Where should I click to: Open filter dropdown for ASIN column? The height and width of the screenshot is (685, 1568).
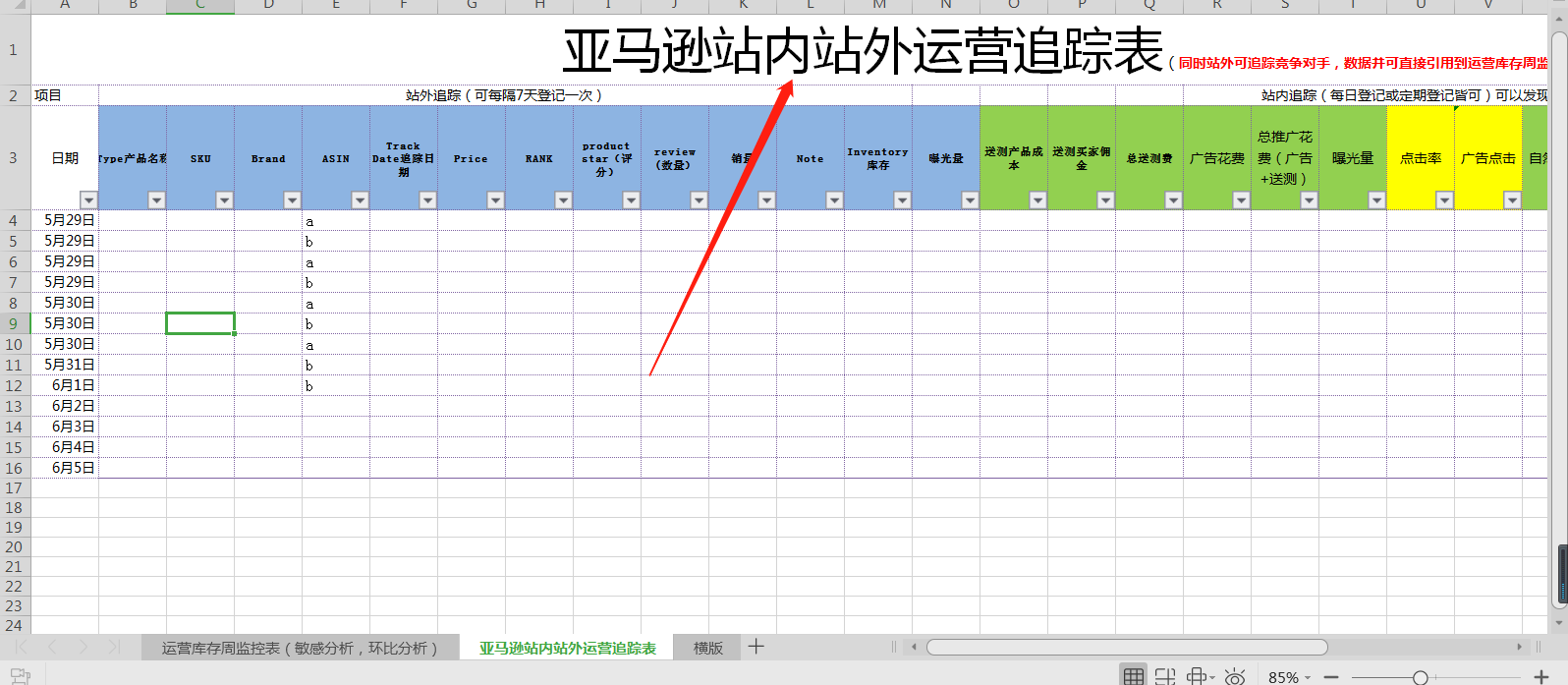point(360,200)
